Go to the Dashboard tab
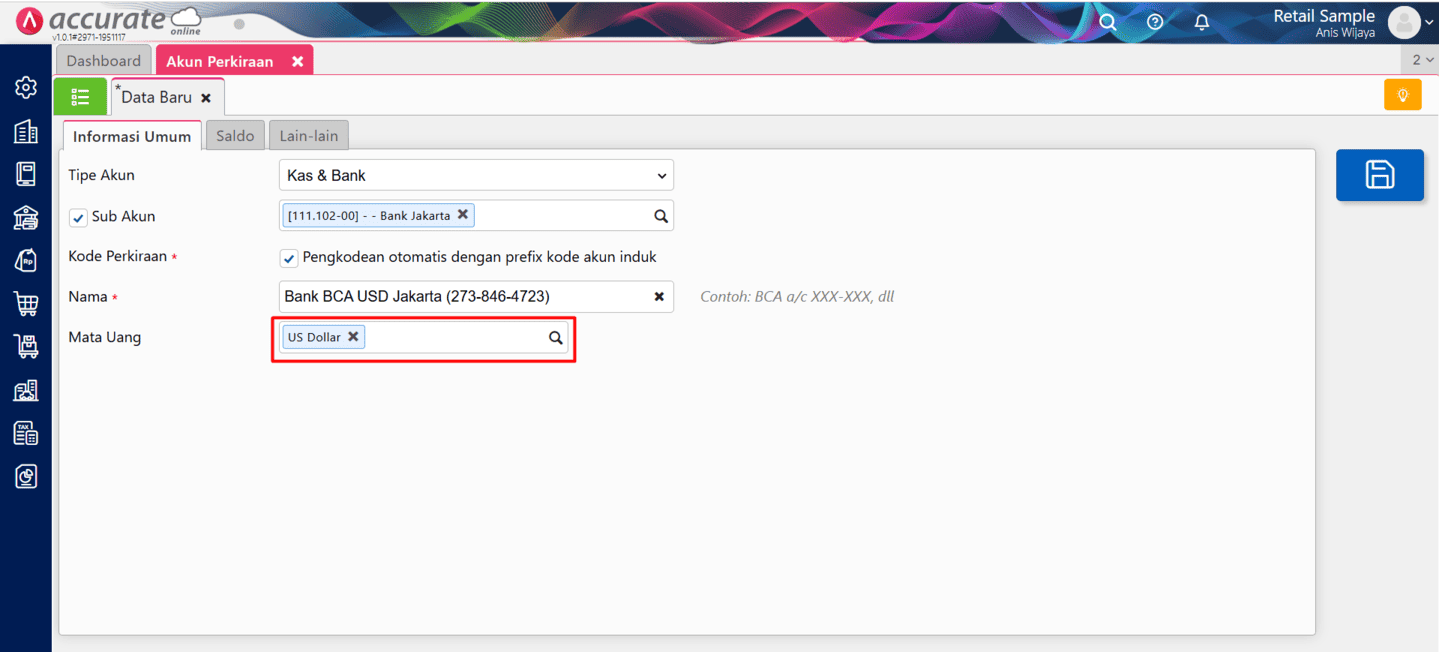Screen dimensions: 1439x652 coord(104,61)
